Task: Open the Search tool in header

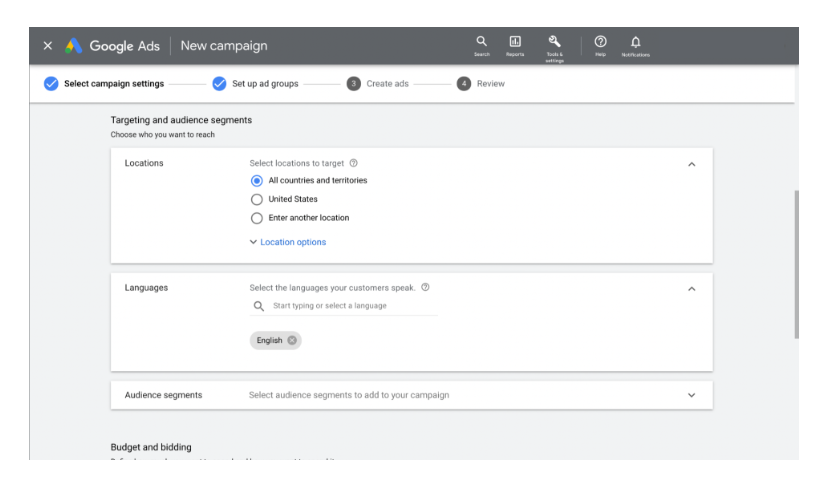Action: click(x=482, y=46)
